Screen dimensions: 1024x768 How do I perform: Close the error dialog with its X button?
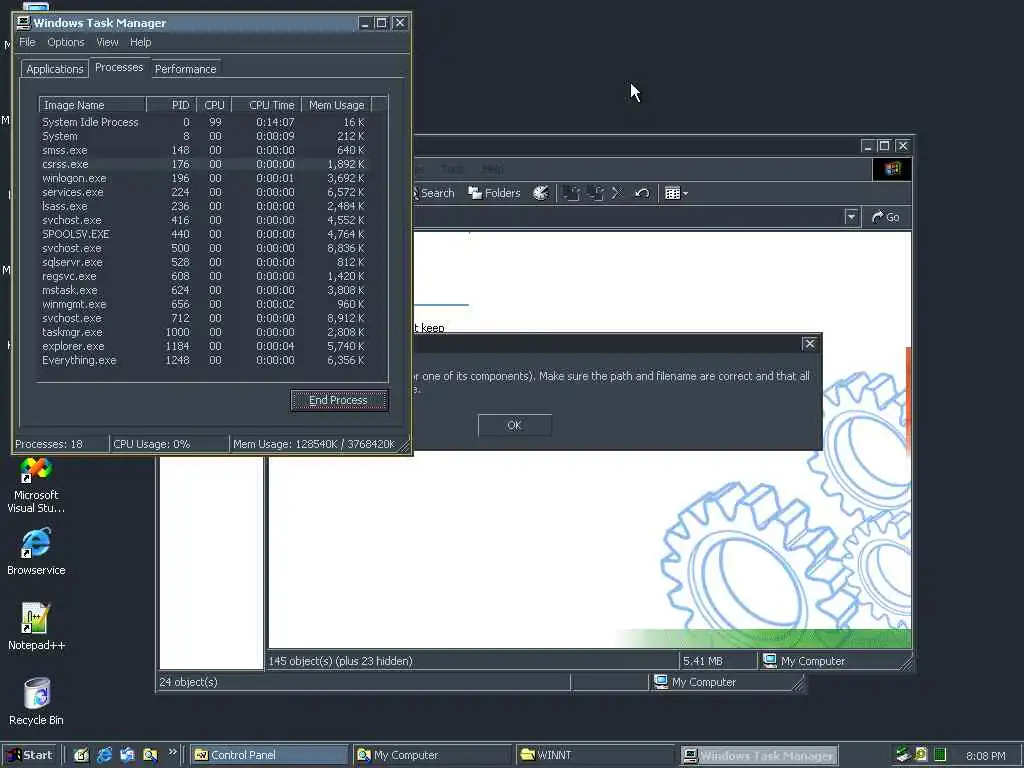point(810,344)
